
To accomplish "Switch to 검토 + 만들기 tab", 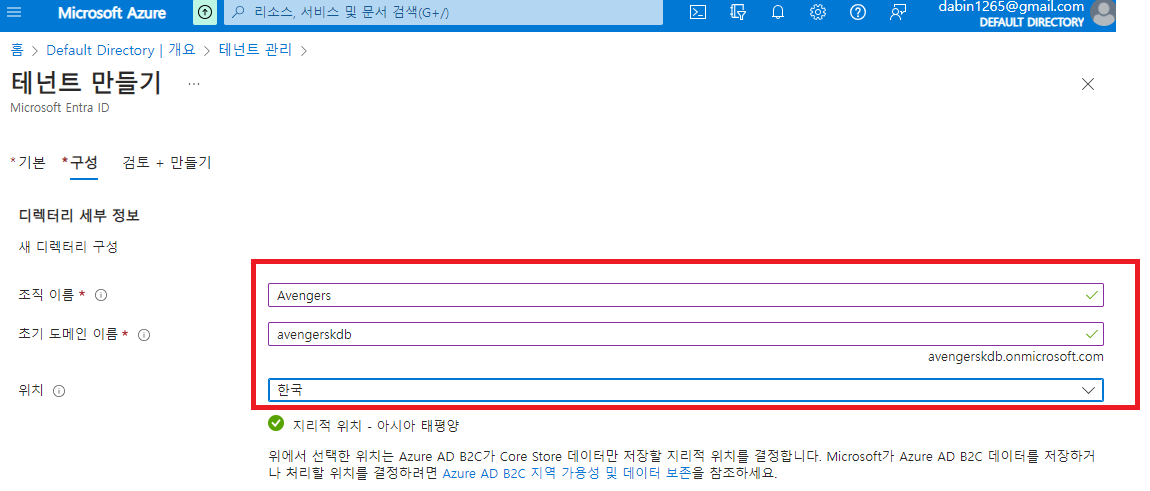I will pos(167,162).
